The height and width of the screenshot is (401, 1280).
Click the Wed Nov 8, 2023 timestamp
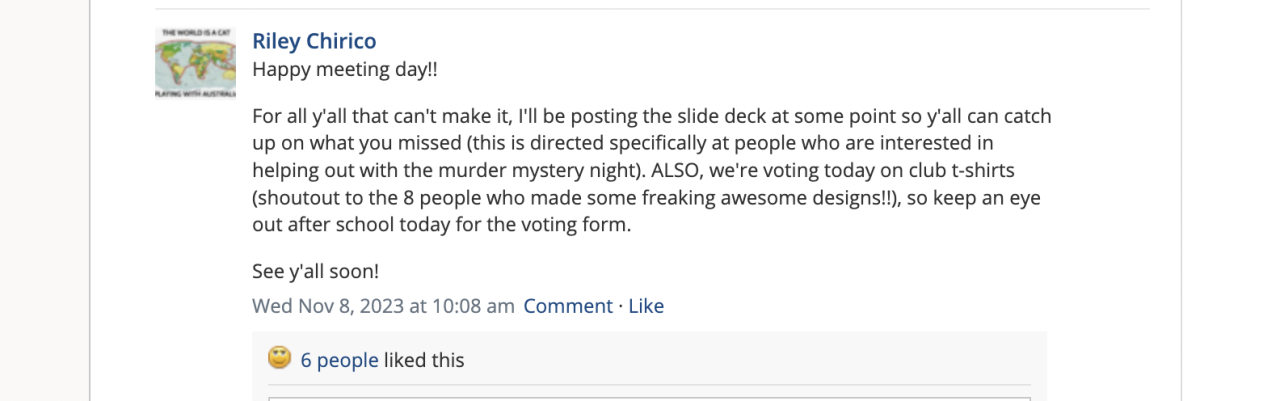coord(383,306)
